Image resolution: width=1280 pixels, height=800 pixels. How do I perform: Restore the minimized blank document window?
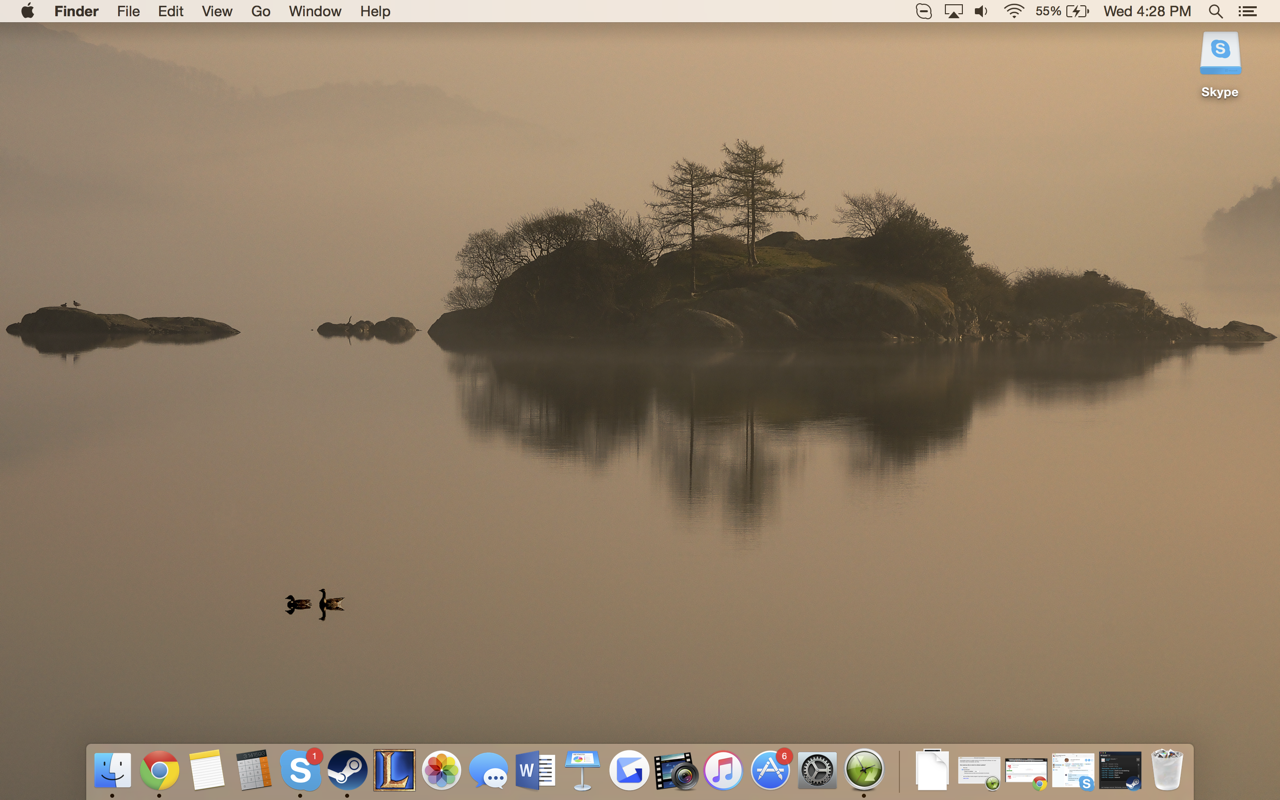932,770
